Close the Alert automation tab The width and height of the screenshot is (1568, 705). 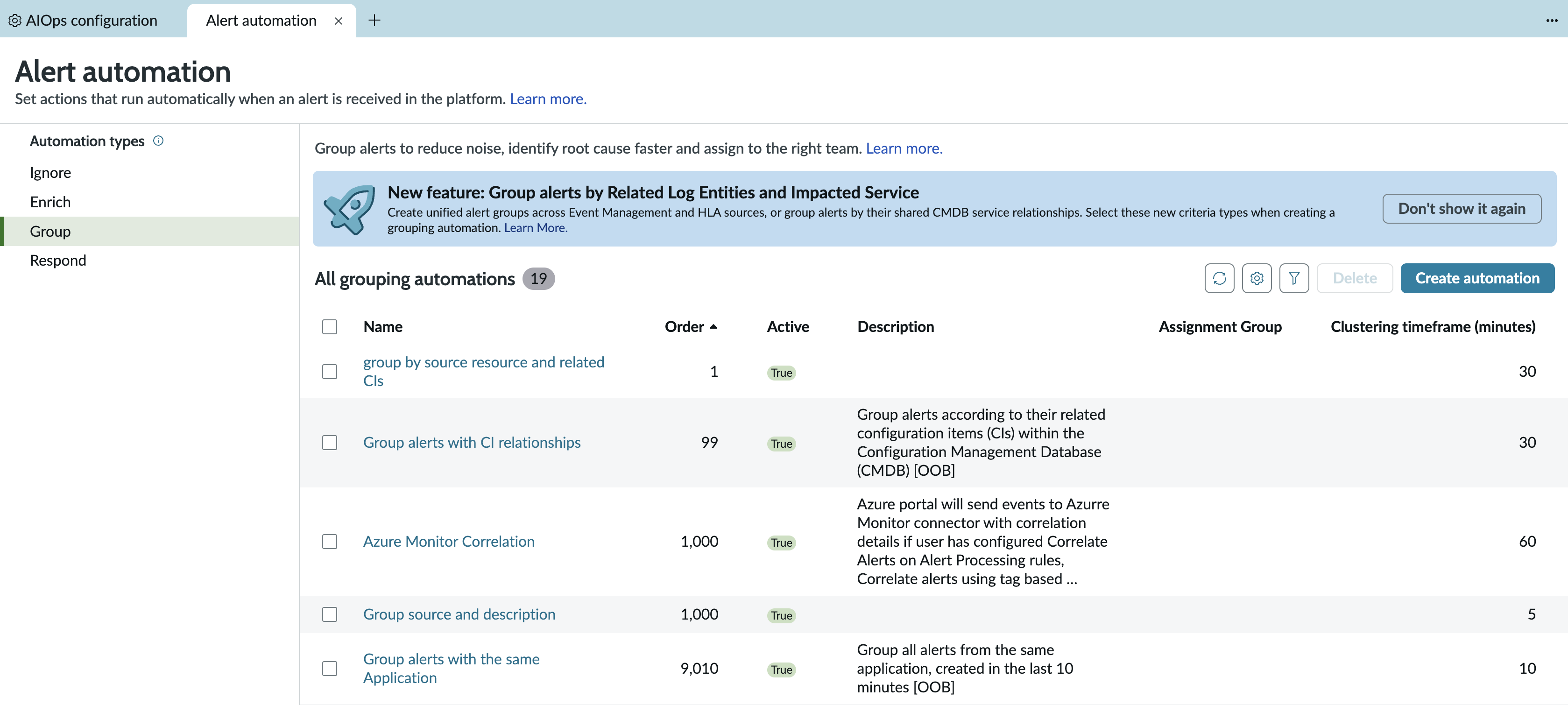[339, 21]
